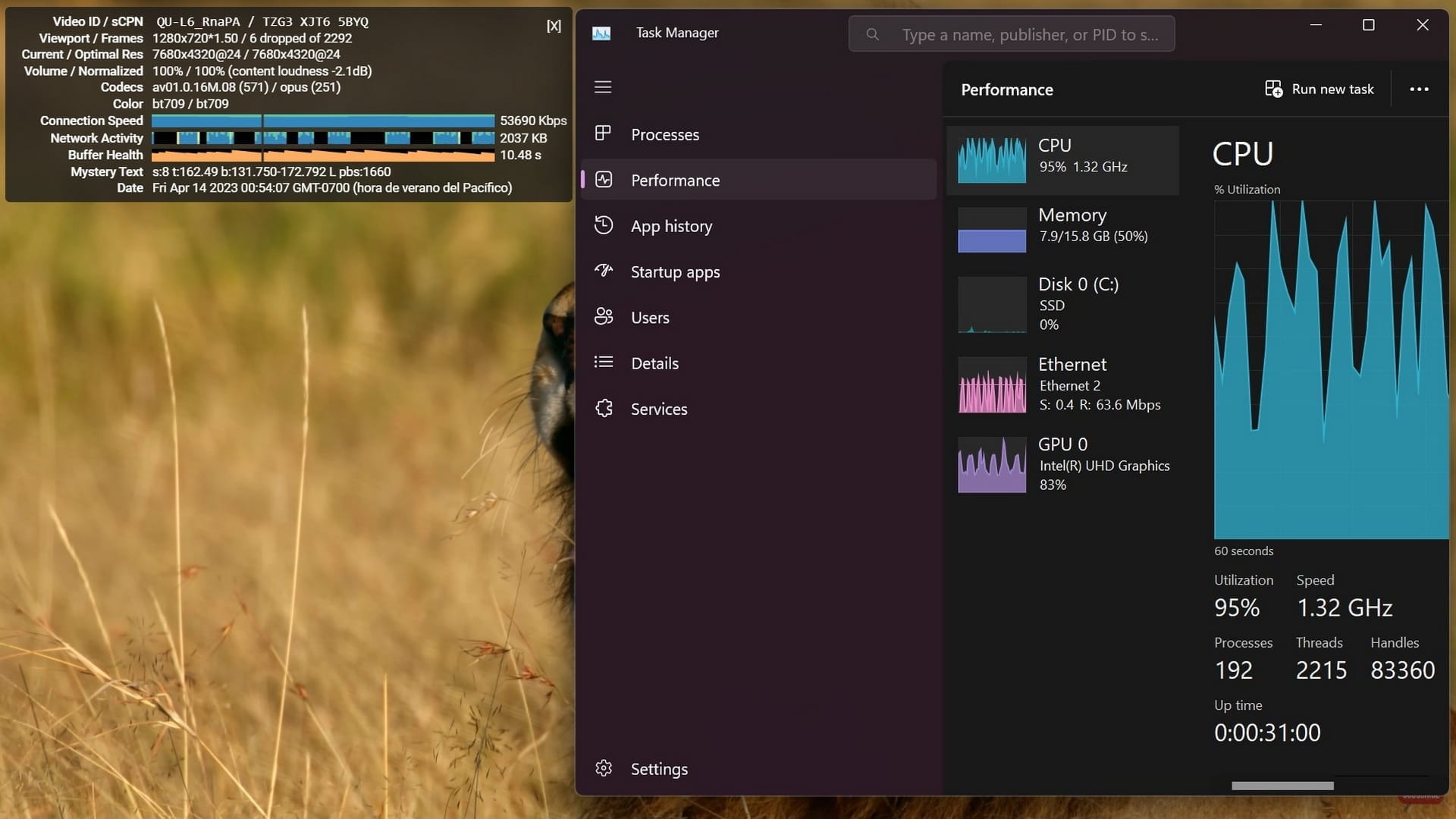Image resolution: width=1456 pixels, height=819 pixels.
Task: Click the Details list icon
Action: (x=604, y=362)
